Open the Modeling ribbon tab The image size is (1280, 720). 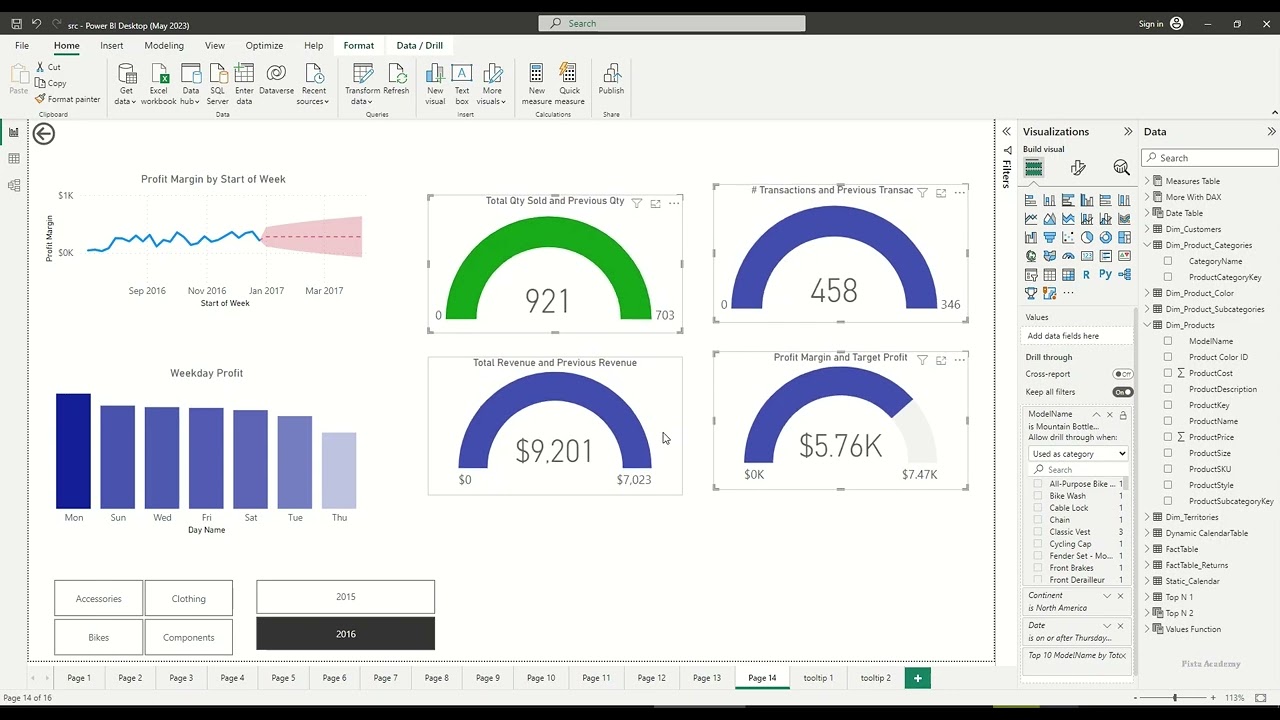[x=164, y=46]
